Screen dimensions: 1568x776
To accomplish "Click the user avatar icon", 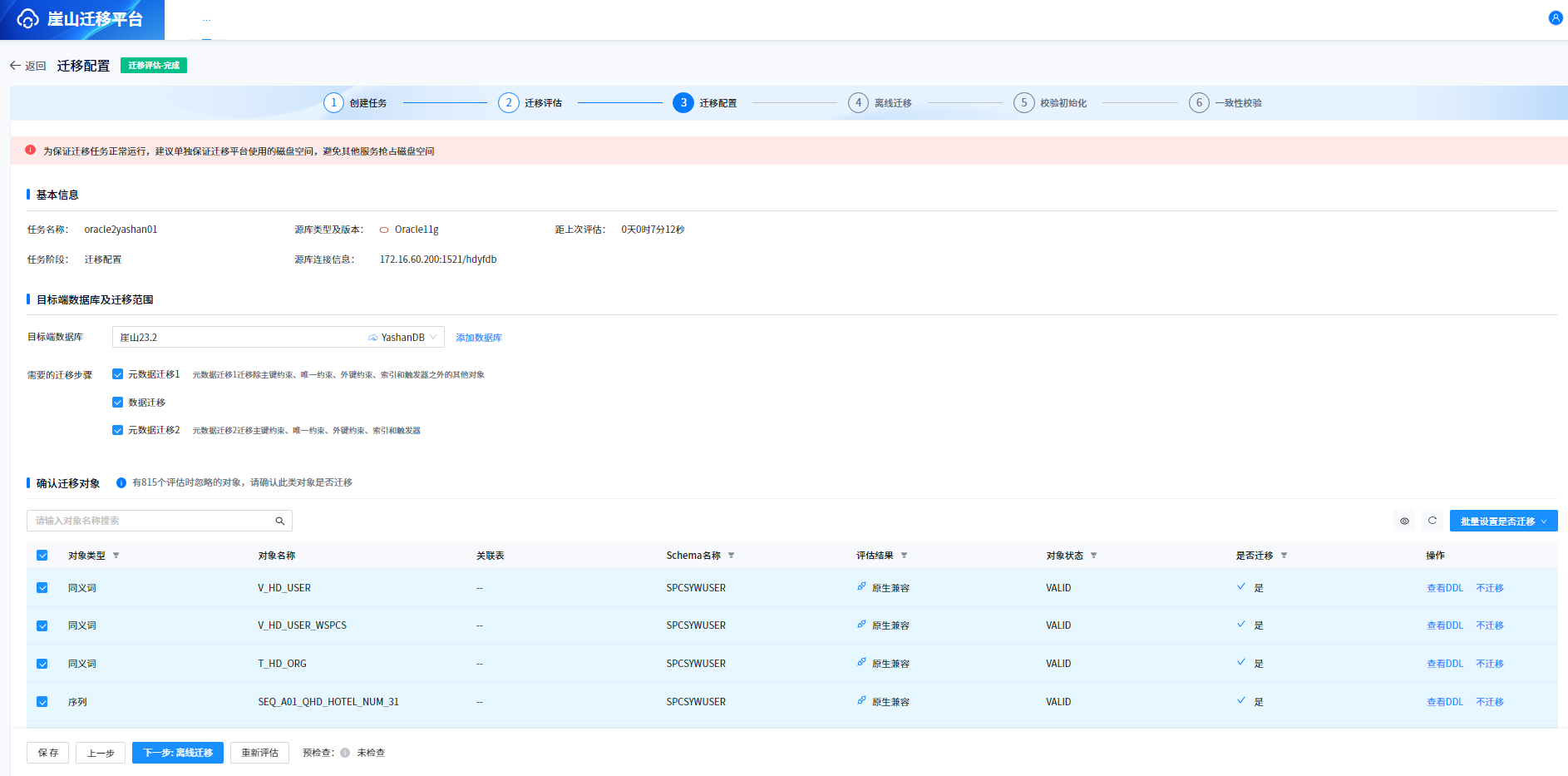I will tap(1556, 18).
